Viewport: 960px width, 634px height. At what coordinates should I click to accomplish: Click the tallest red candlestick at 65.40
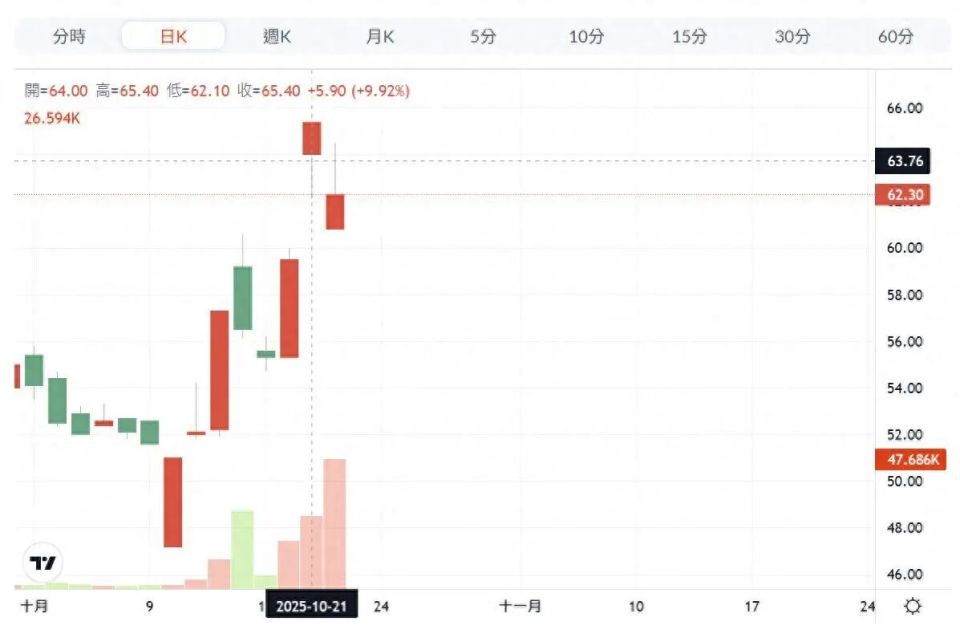[x=312, y=138]
